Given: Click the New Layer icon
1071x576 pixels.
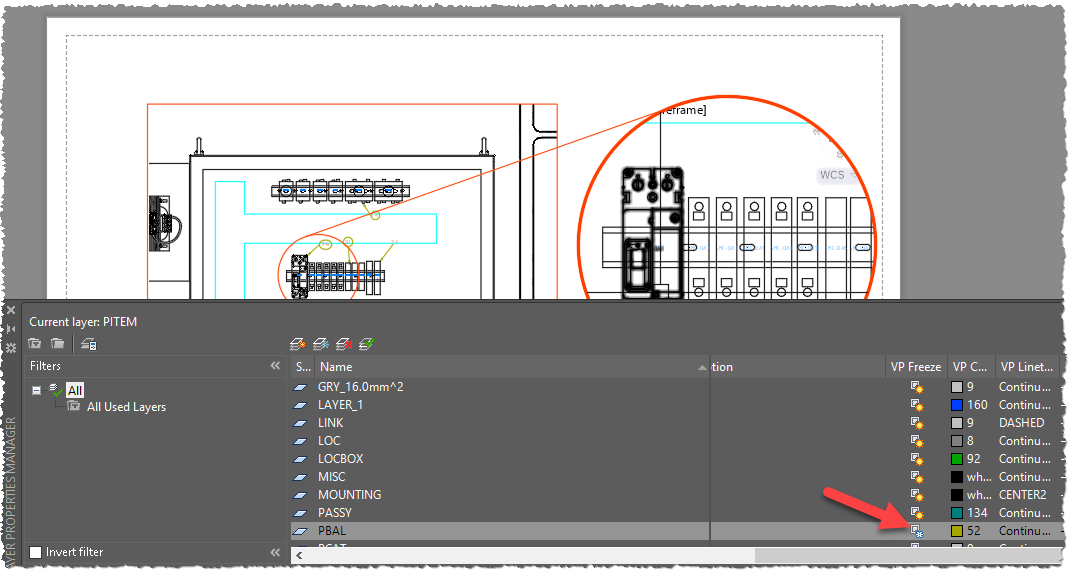Looking at the screenshot, I should click(297, 344).
